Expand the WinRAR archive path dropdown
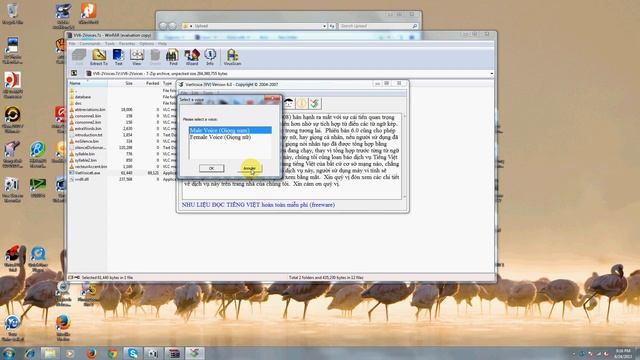 [491, 73]
